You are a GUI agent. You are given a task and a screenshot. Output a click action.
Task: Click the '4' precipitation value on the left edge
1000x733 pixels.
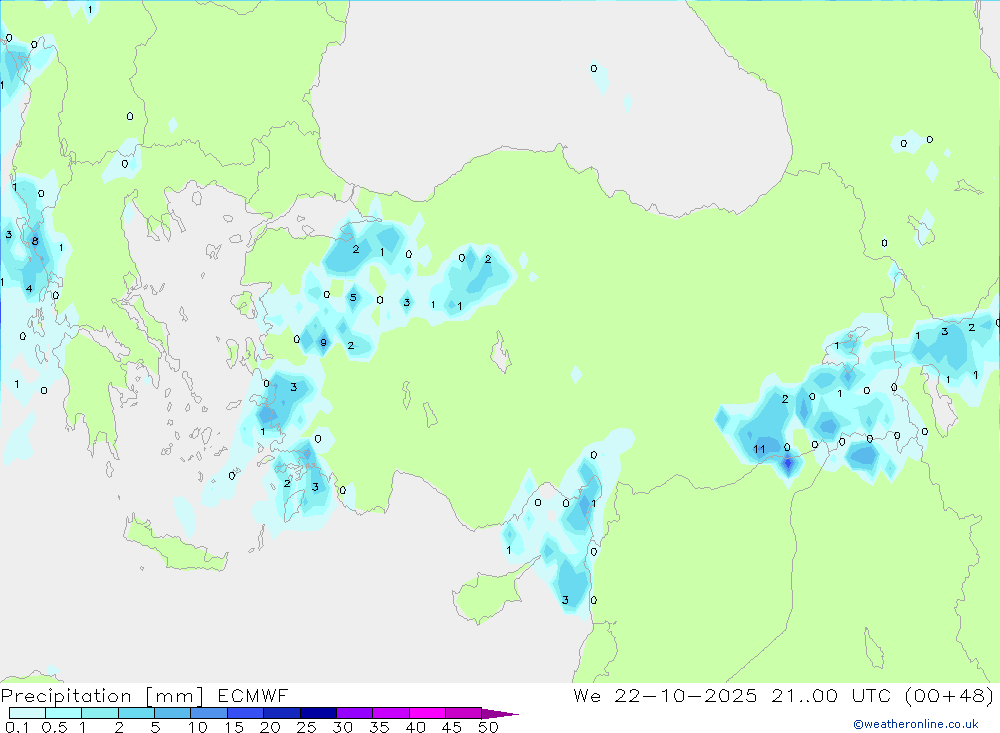tap(29, 289)
